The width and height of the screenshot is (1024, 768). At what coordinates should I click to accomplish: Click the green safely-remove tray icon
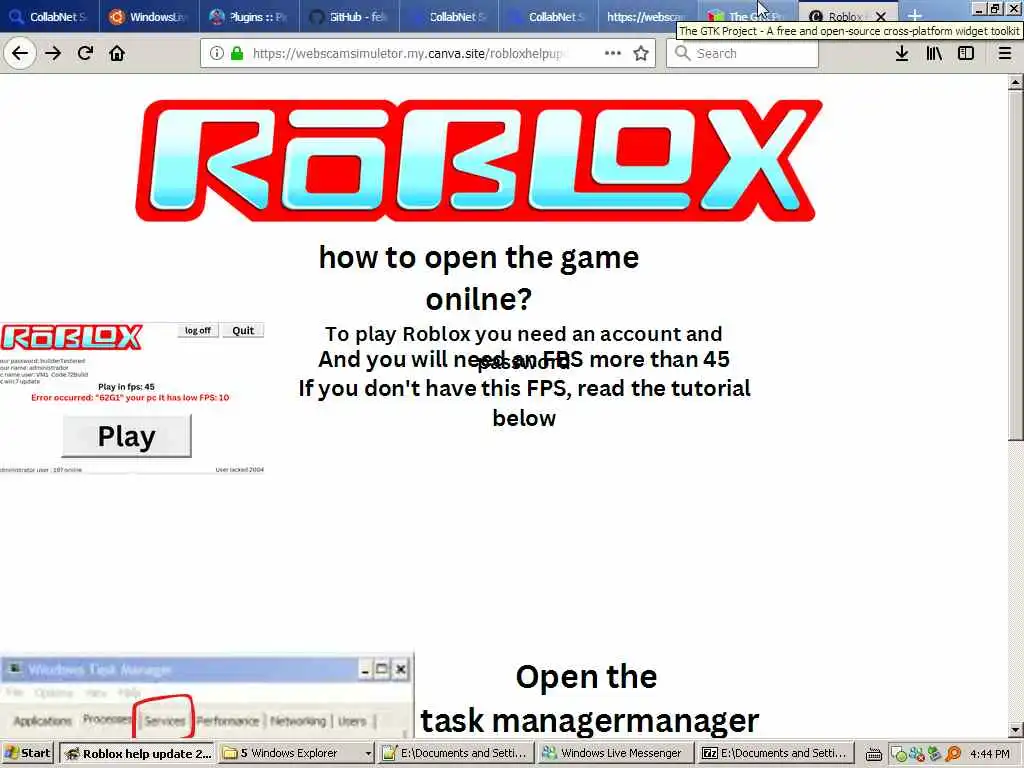click(899, 754)
